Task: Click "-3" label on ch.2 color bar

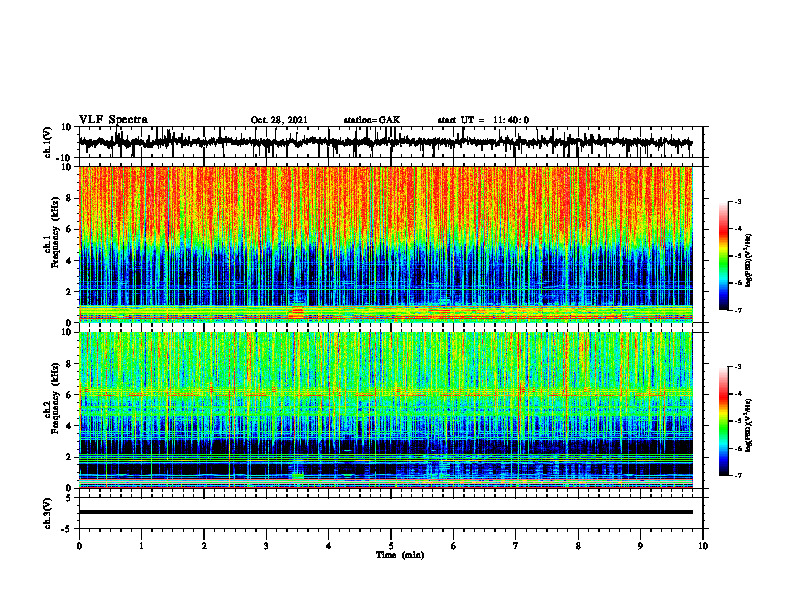Action: coord(738,367)
